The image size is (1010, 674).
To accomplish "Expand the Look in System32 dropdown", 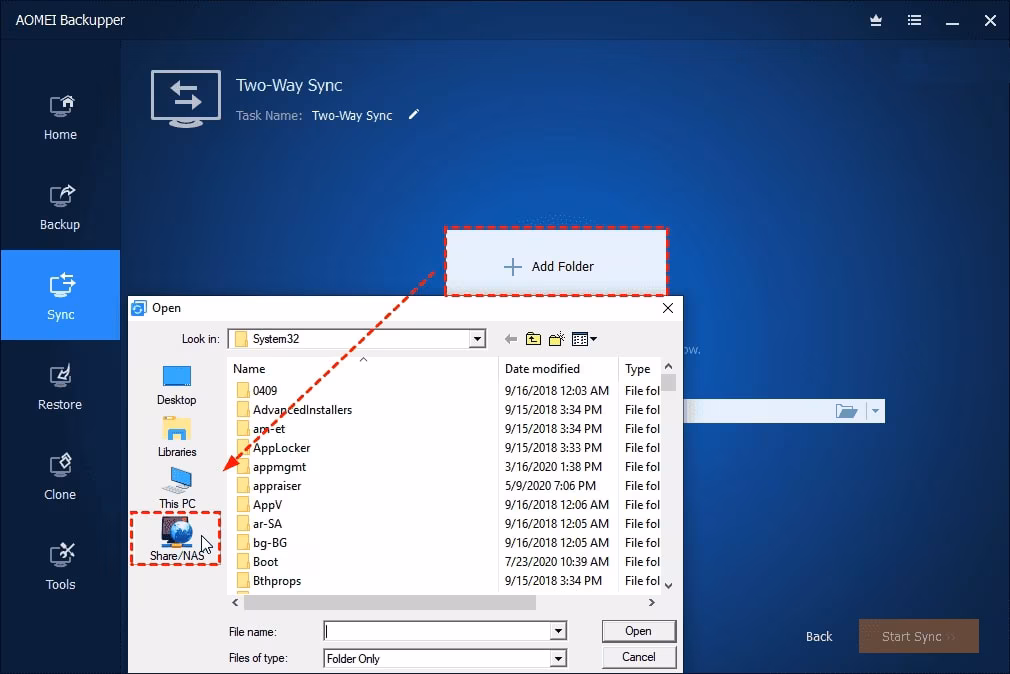I will (477, 339).
